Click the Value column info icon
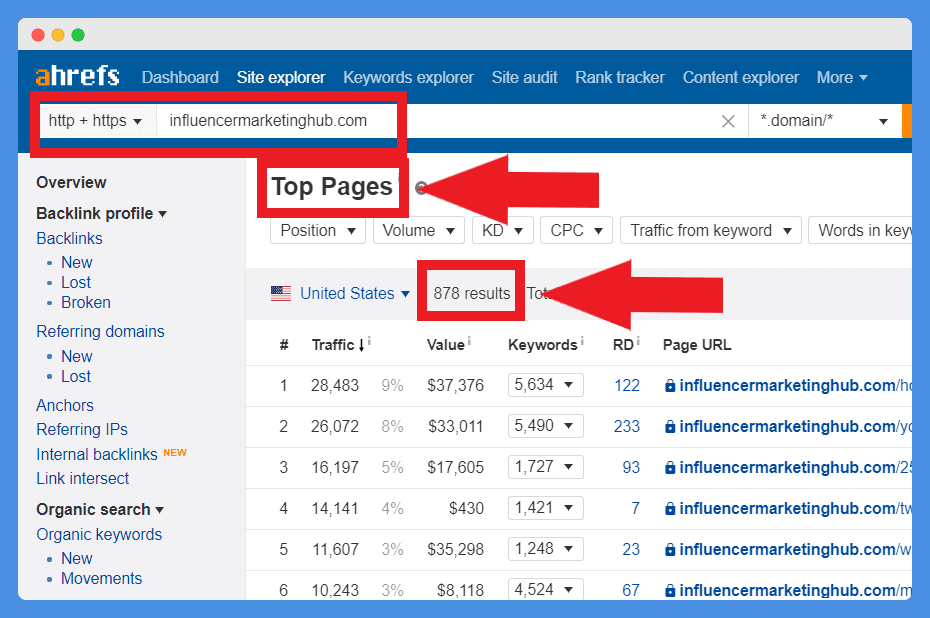Viewport: 930px width, 618px height. (469, 340)
